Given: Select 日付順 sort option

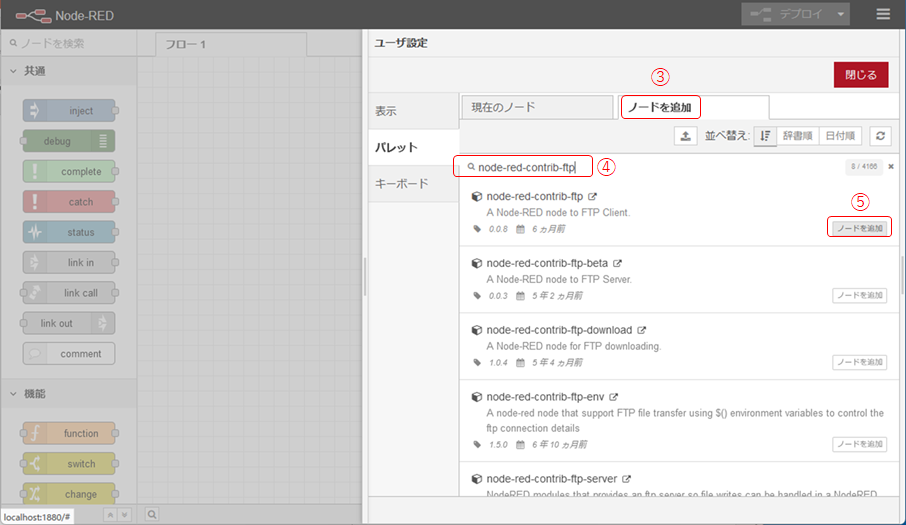Looking at the screenshot, I should (x=838, y=137).
